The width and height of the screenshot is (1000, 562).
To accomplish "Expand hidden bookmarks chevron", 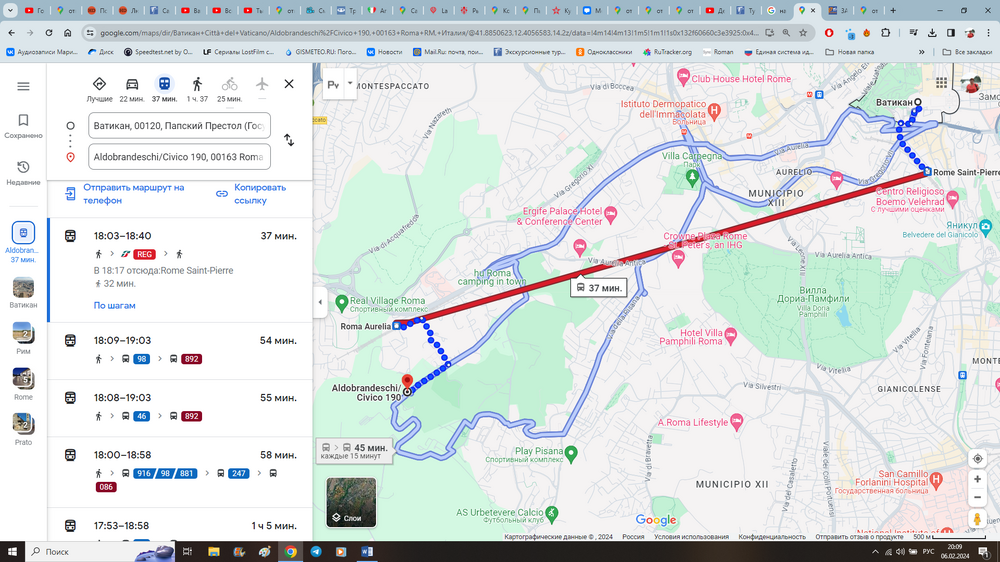I will coord(922,52).
